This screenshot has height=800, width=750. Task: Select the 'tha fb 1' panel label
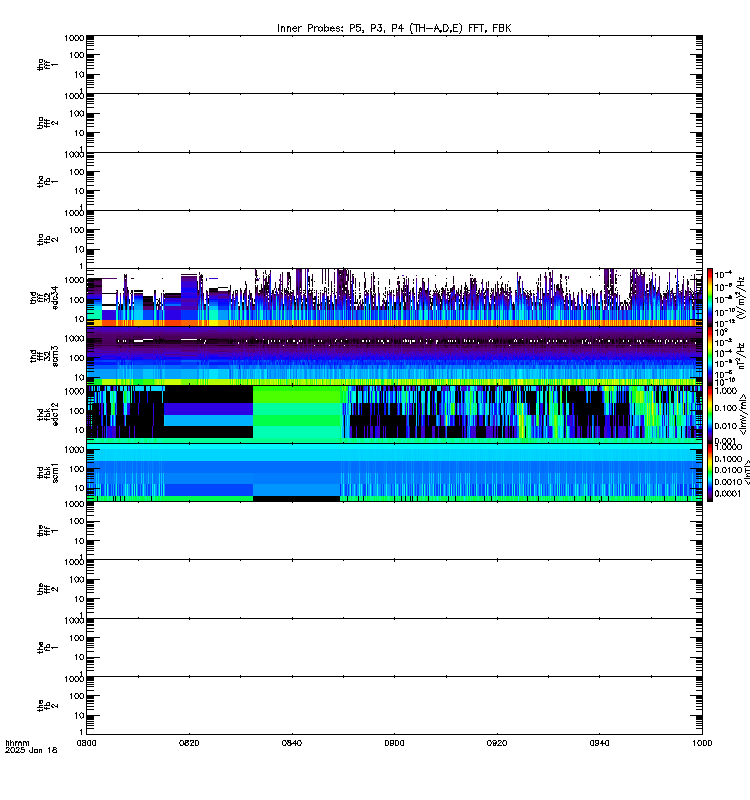coord(47,182)
